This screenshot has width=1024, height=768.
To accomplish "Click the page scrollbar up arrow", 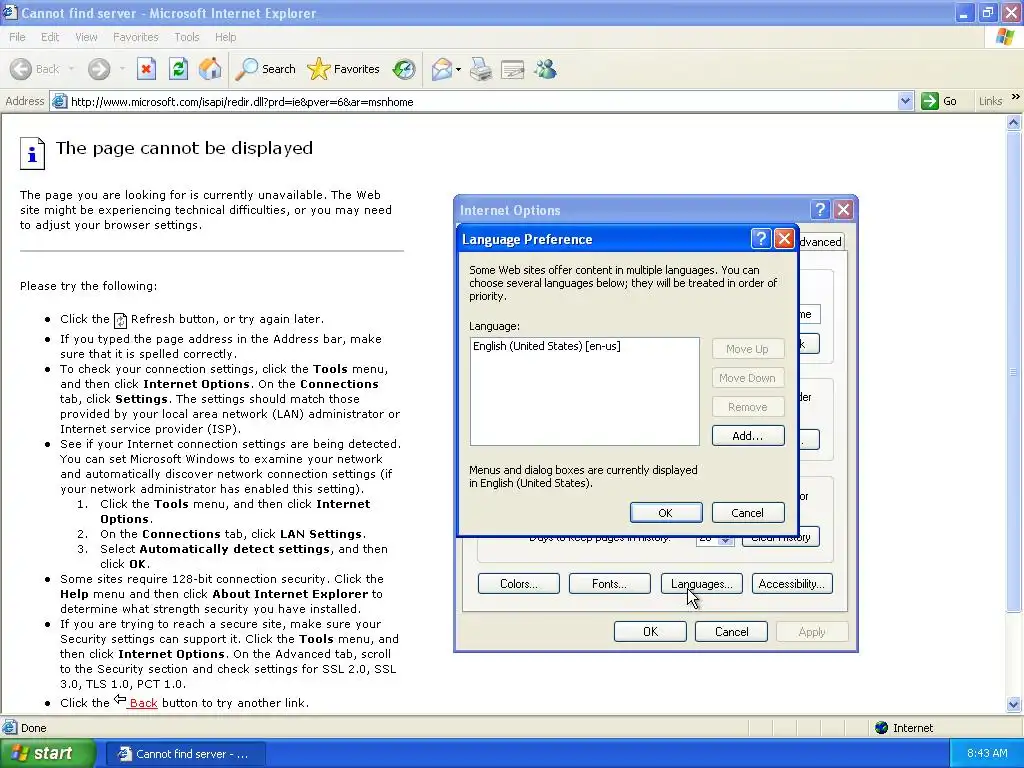I will click(1014, 122).
